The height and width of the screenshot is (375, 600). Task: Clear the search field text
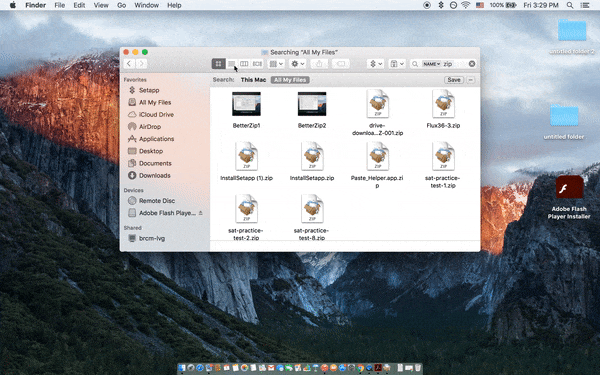coord(472,64)
